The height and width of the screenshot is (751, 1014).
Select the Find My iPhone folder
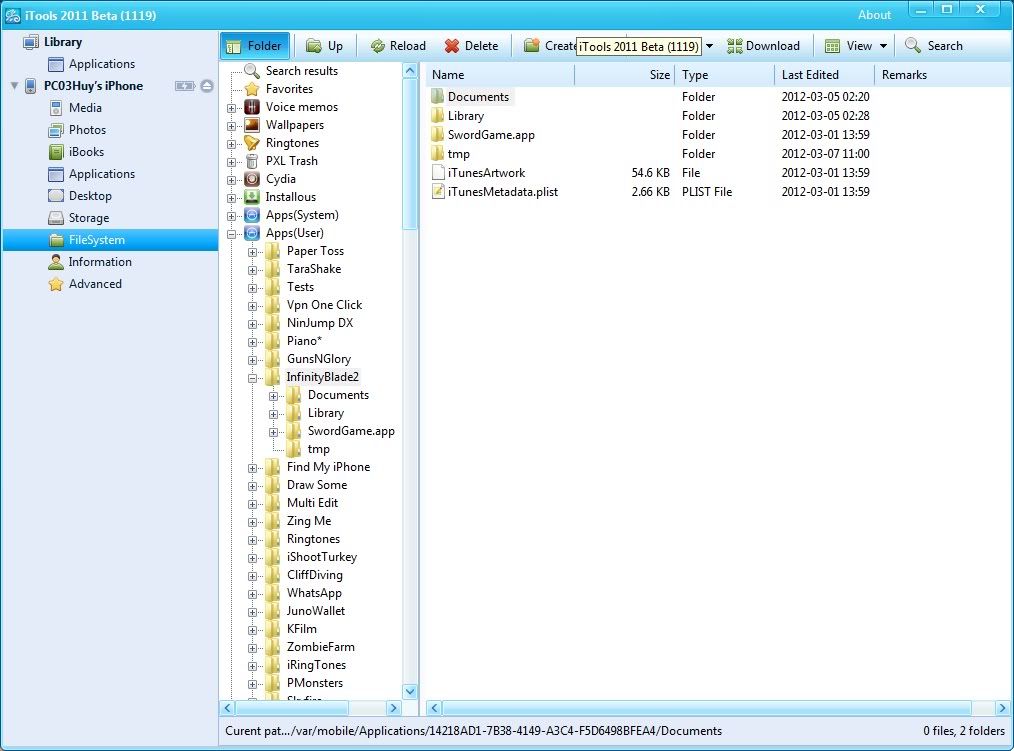329,467
